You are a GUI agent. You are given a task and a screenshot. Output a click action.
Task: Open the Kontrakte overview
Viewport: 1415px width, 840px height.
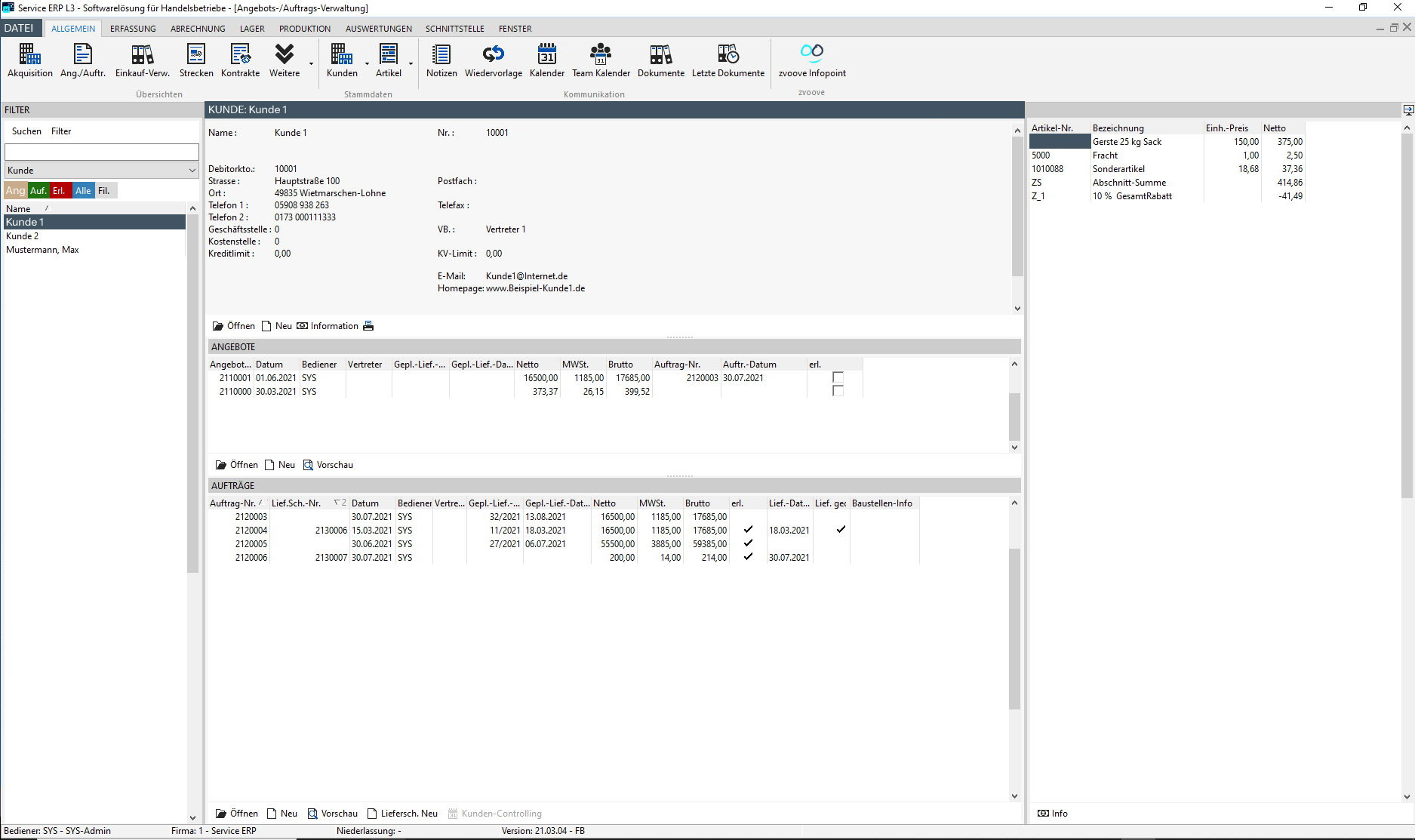(240, 60)
